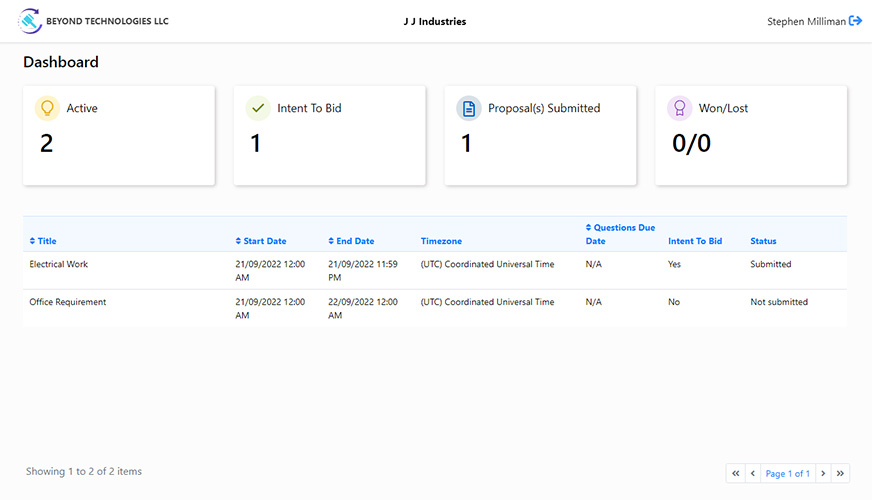
Task: Click the lightbulb icon on Active card
Action: [46, 108]
